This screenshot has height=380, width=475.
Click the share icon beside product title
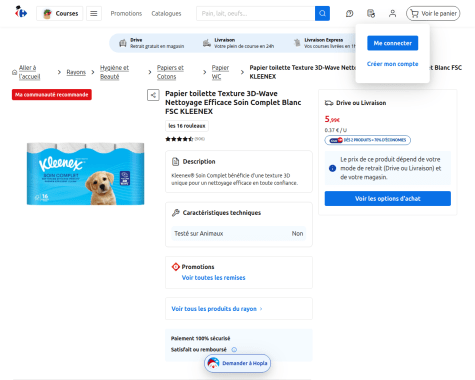click(x=153, y=95)
